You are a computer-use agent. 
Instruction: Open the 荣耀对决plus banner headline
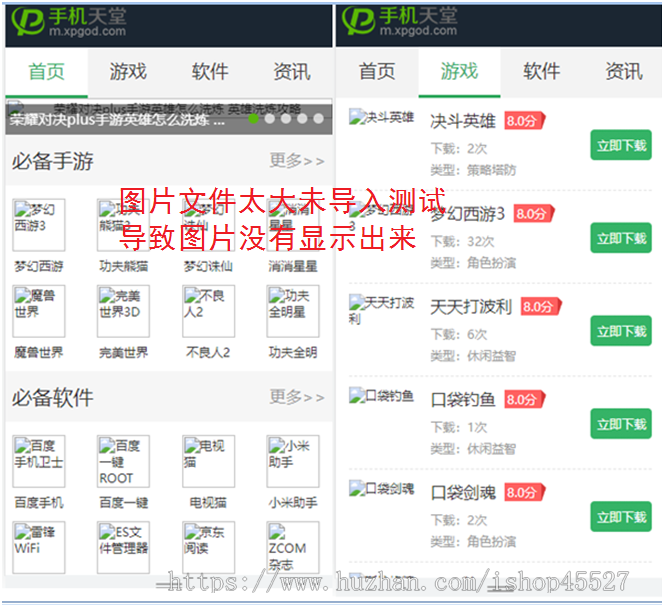(117, 120)
